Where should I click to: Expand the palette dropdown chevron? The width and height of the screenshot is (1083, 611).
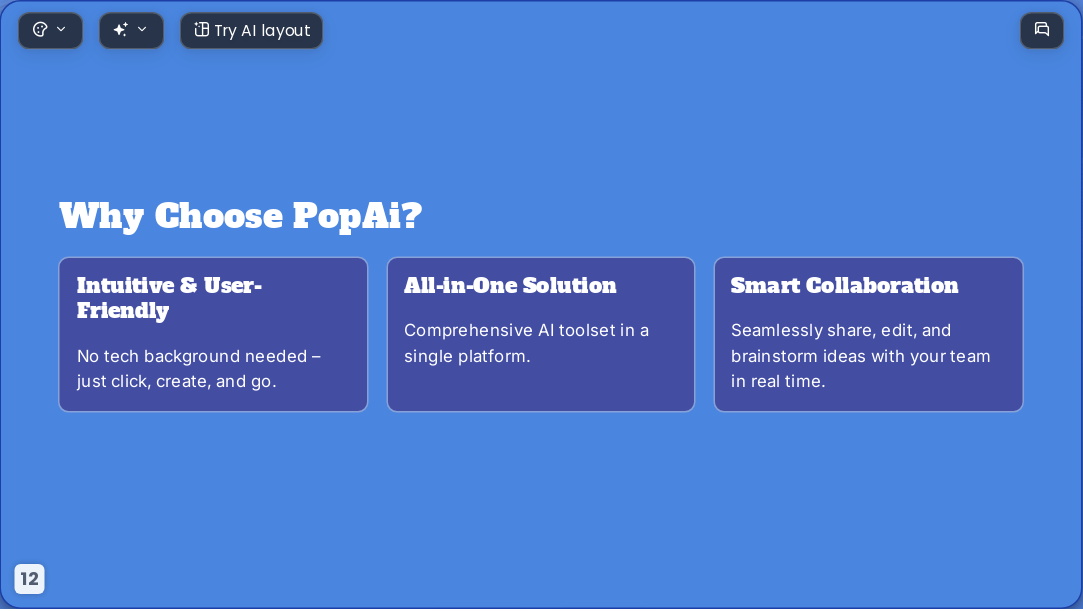pos(61,29)
